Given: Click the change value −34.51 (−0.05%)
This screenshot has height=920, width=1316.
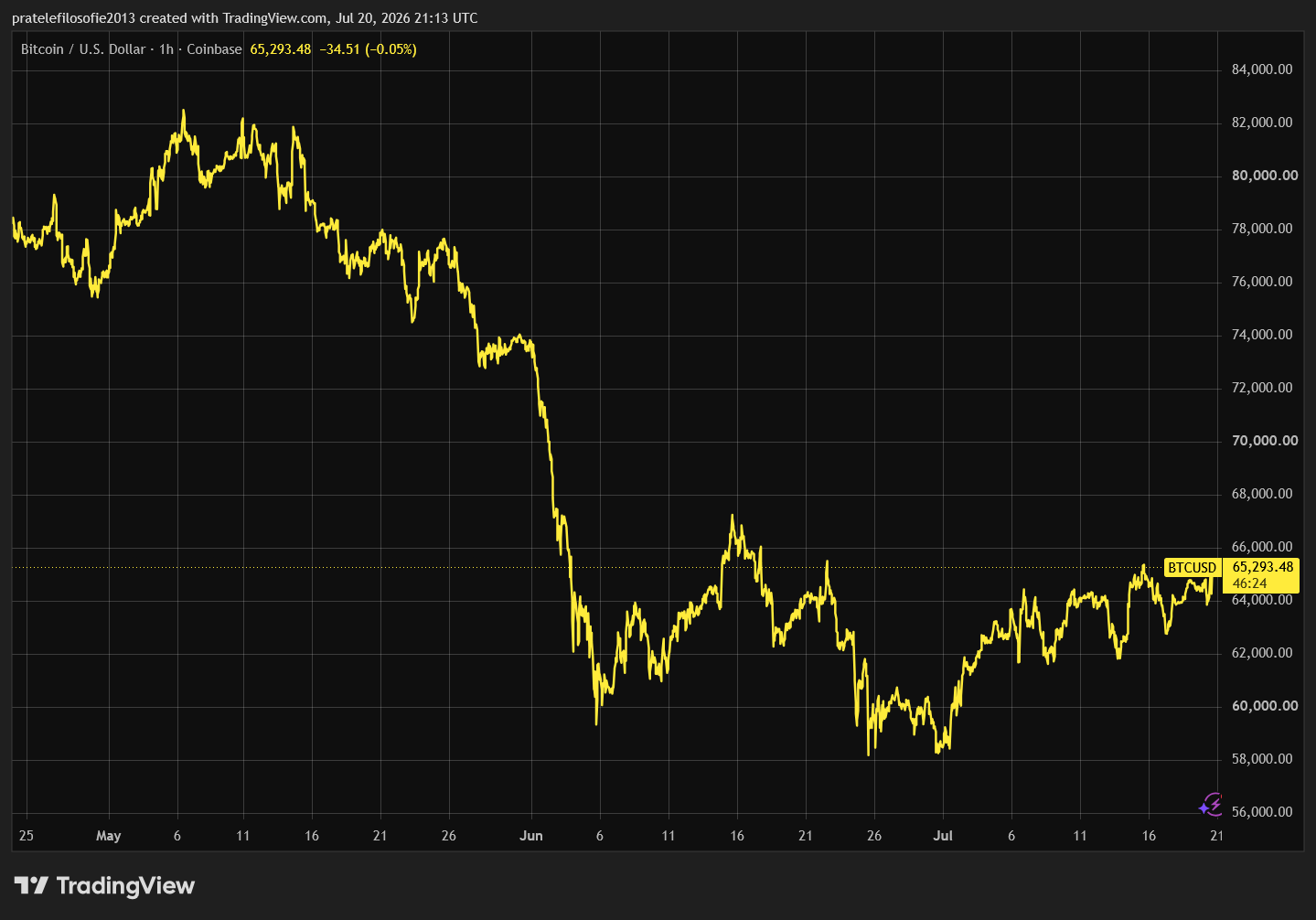Looking at the screenshot, I should click(x=368, y=49).
